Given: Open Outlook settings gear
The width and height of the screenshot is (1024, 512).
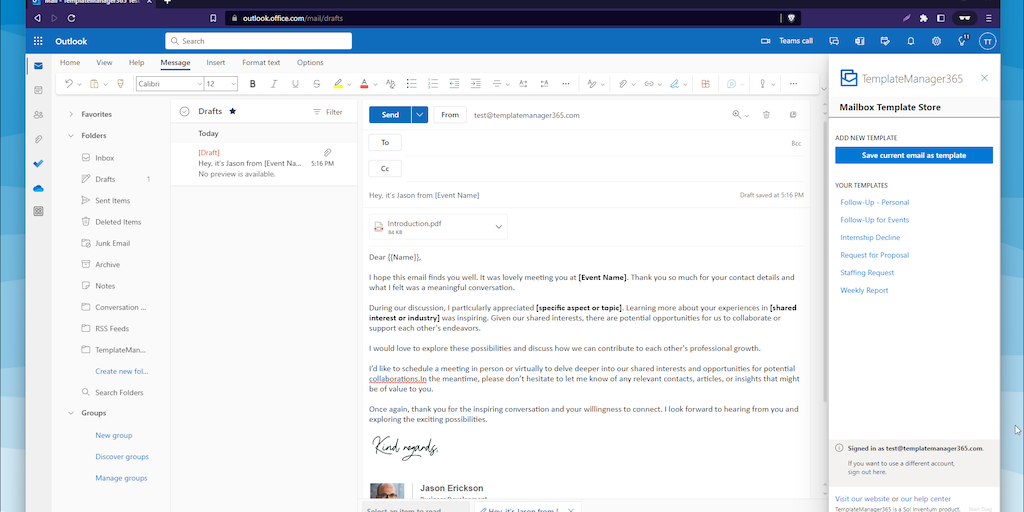Looking at the screenshot, I should pyautogui.click(x=936, y=41).
